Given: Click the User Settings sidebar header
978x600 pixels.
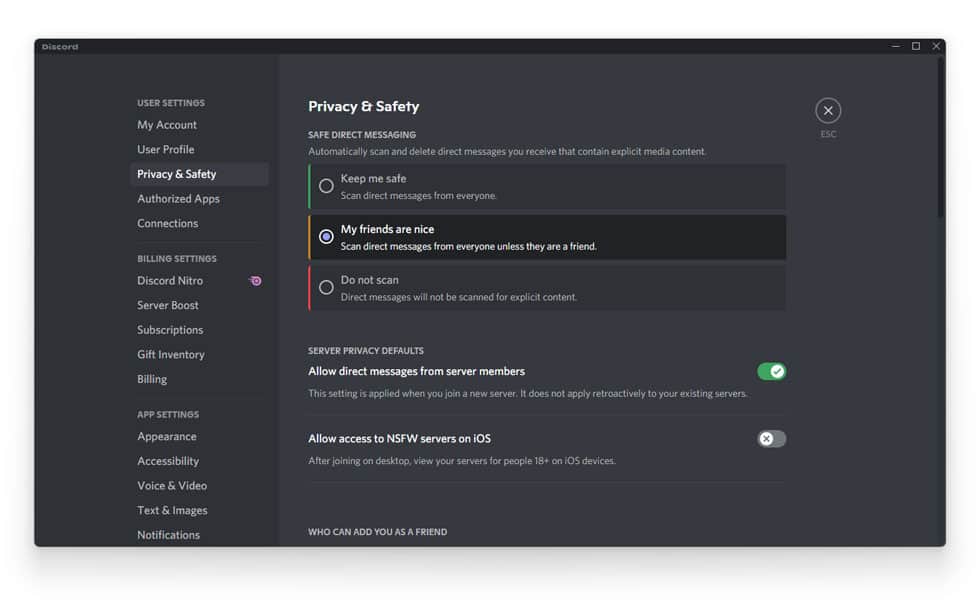Looking at the screenshot, I should (x=171, y=103).
